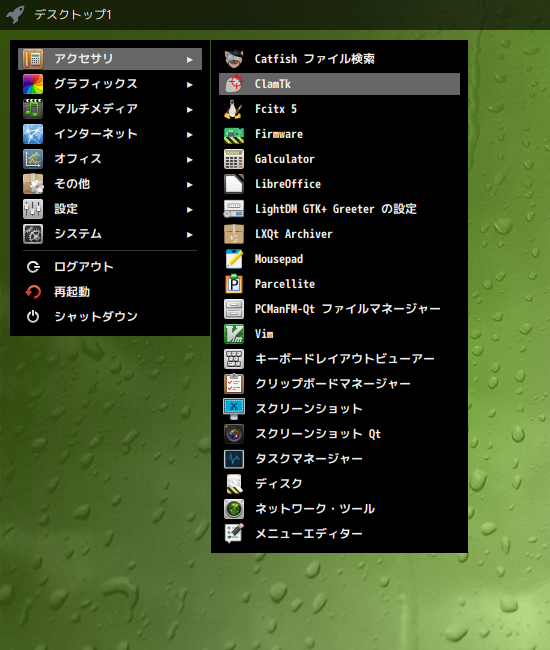This screenshot has width=550, height=650.
Task: Click the PCManFM-Qt file cabinet icon
Action: click(x=234, y=309)
